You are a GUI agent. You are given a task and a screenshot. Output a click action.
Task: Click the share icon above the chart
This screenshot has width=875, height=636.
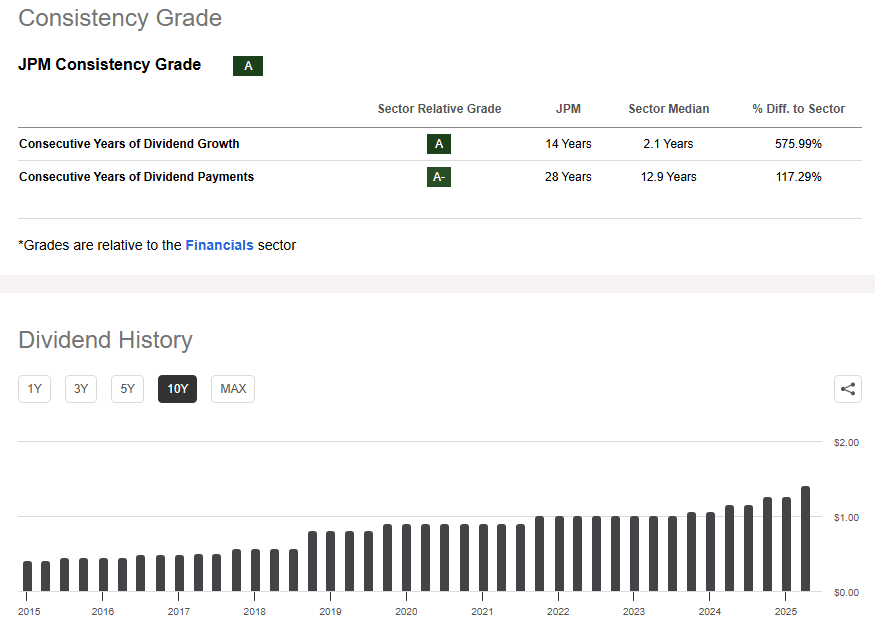848,389
